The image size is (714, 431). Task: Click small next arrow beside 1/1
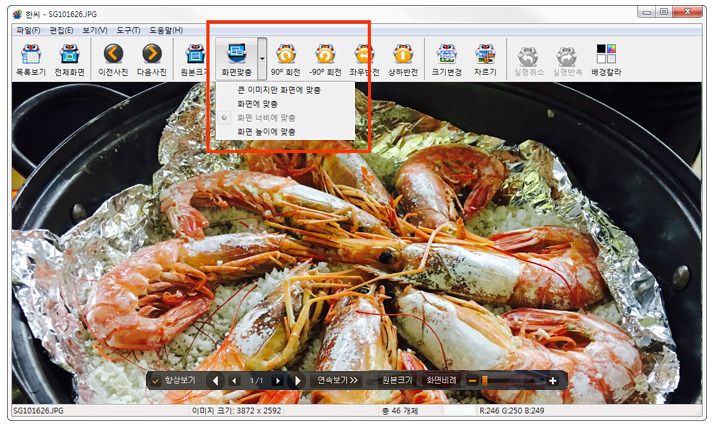(277, 380)
